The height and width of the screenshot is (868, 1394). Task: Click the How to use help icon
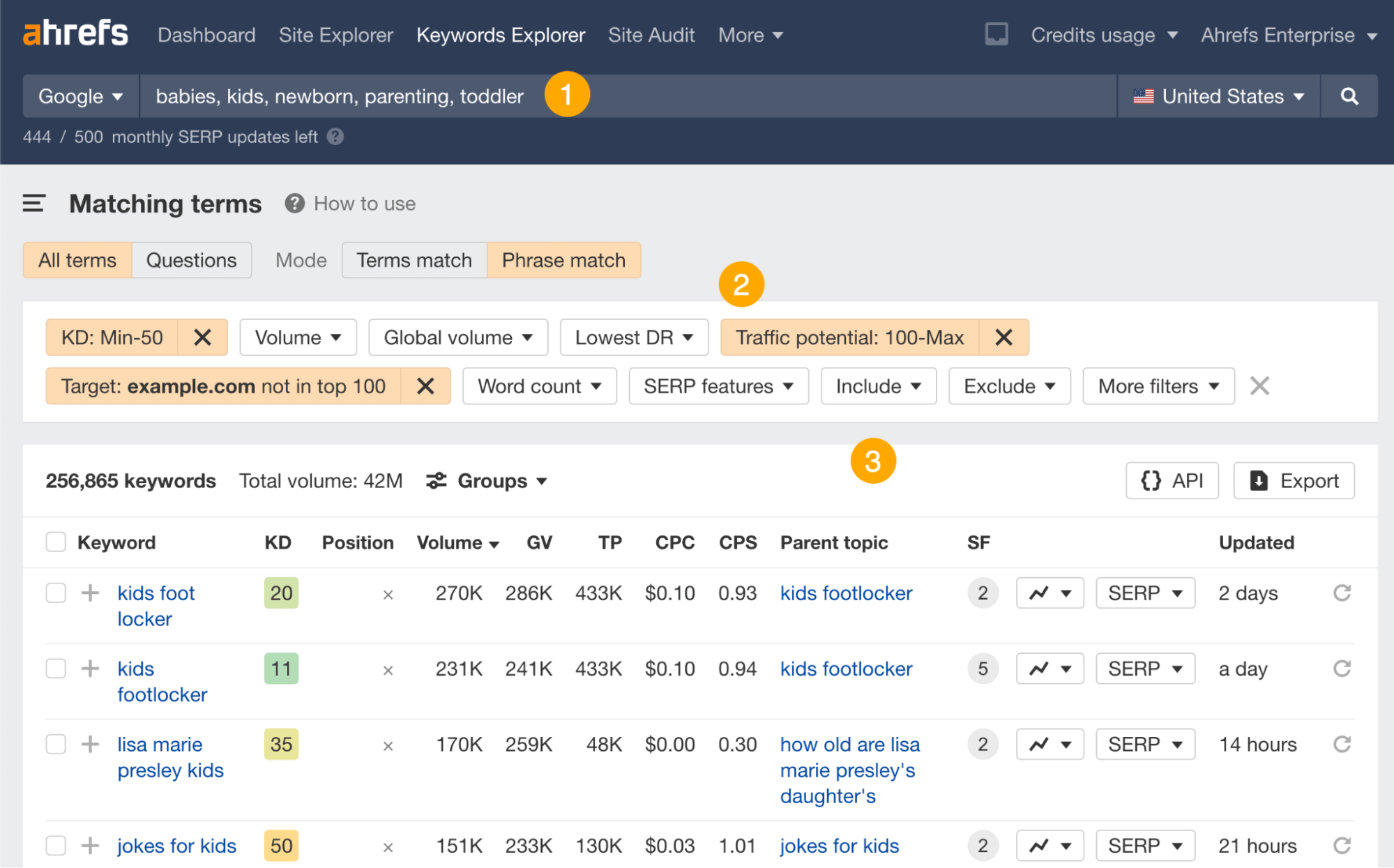tap(294, 203)
